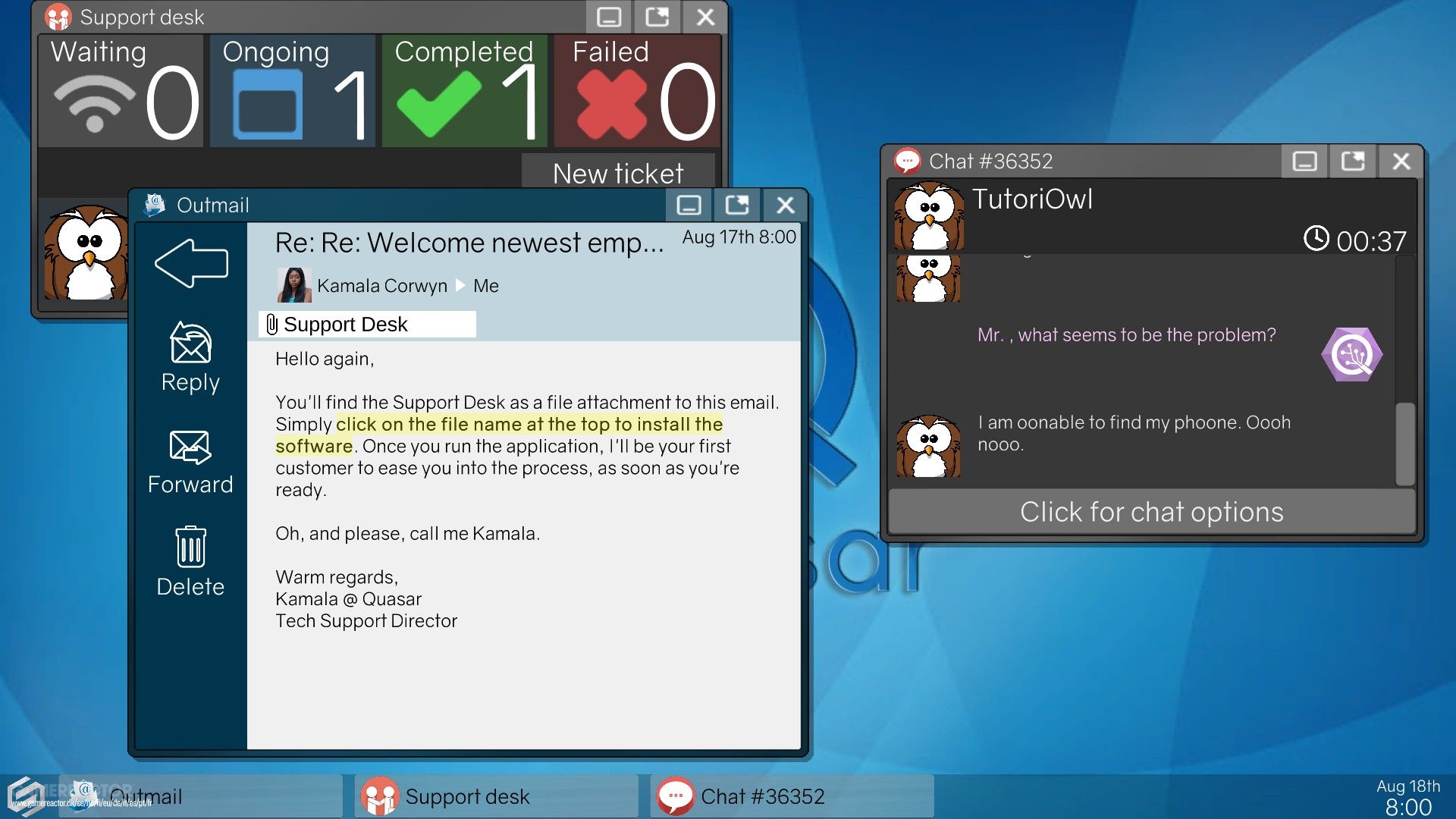Pop out the Chat #36352 window
This screenshot has width=1456, height=819.
[1353, 161]
